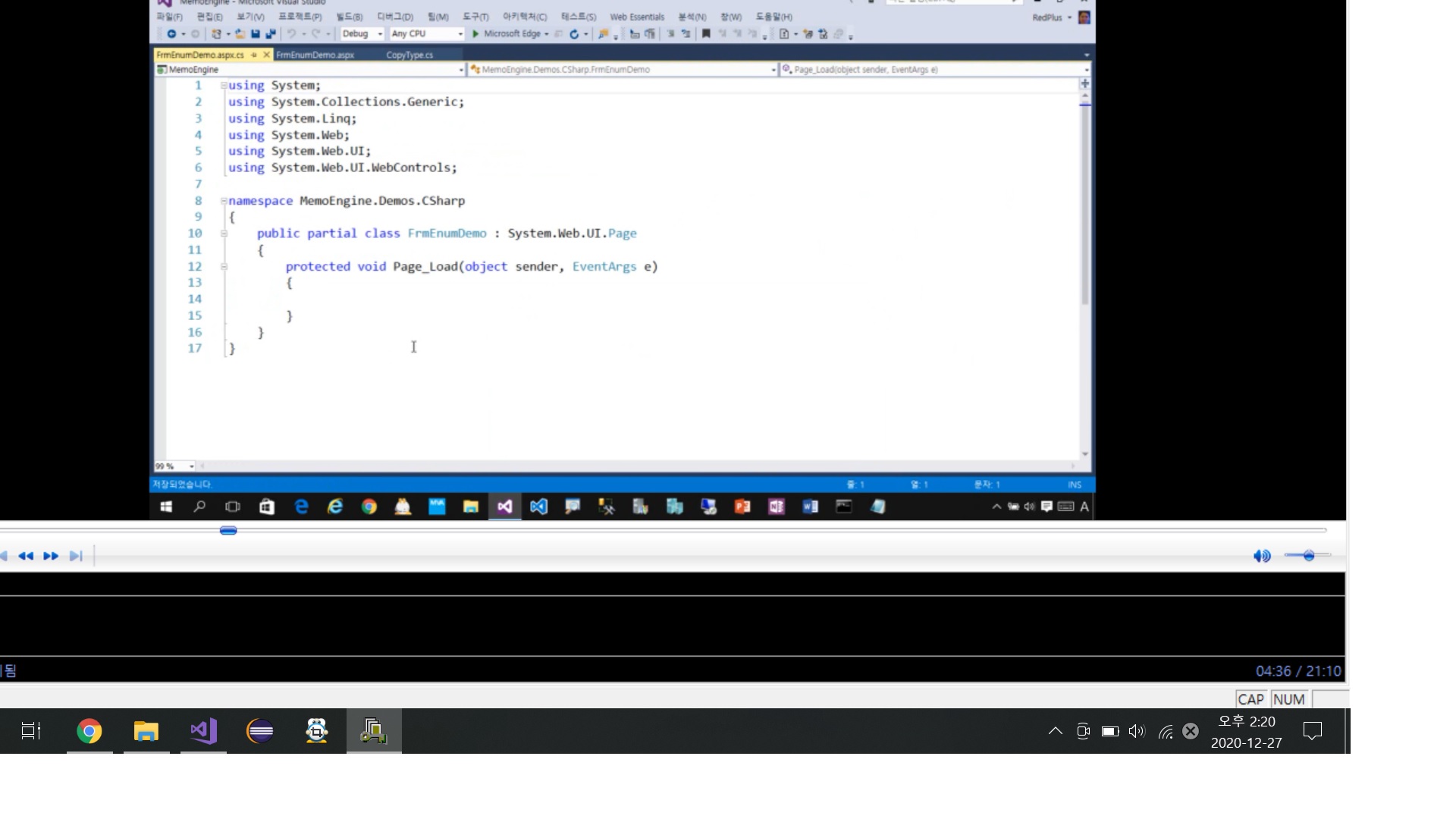This screenshot has width=1456, height=819.
Task: Open the MemoEngine.Demos.CSharp.FrmEnumDemo type dropdown
Action: 623,70
